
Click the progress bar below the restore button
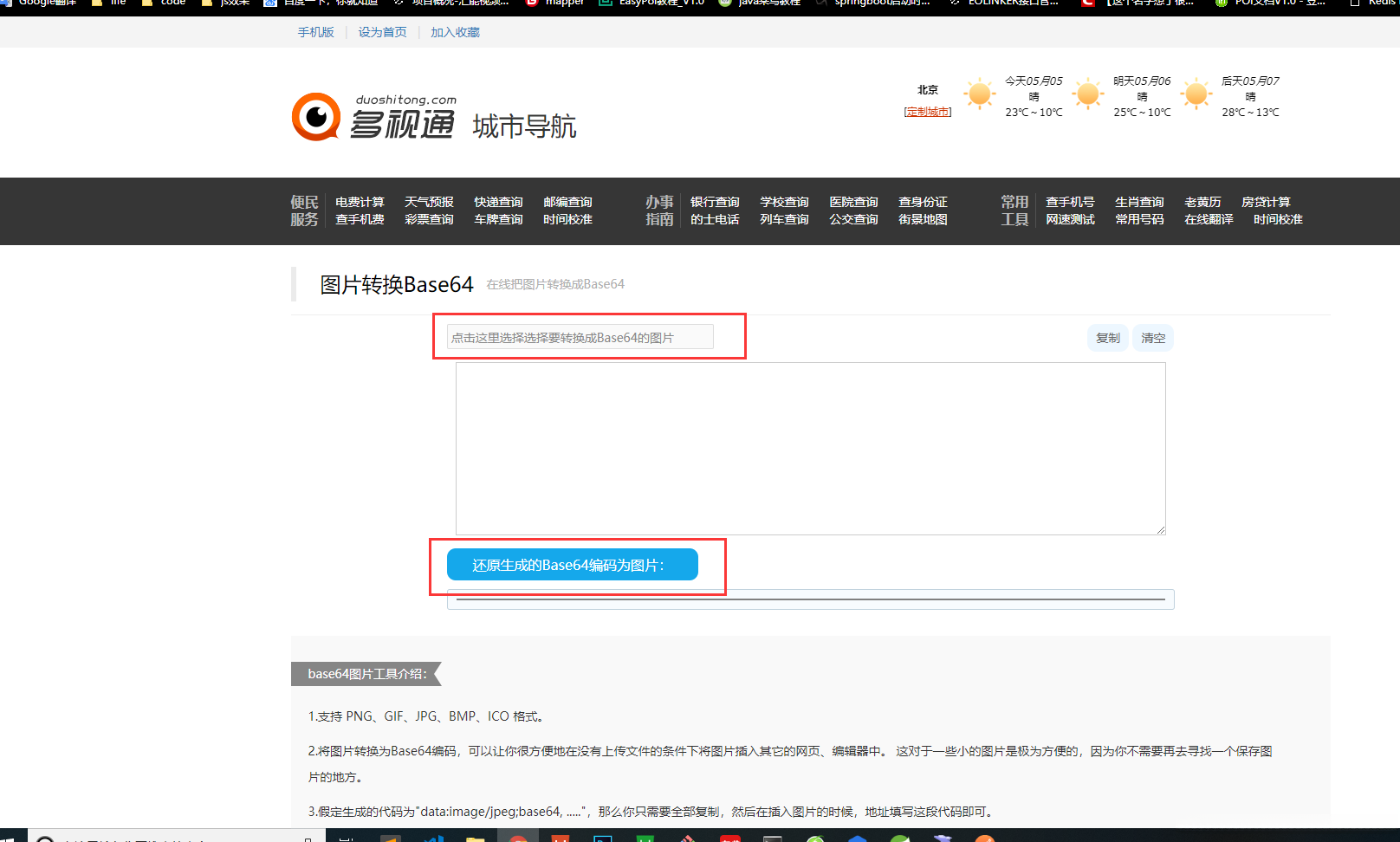810,599
